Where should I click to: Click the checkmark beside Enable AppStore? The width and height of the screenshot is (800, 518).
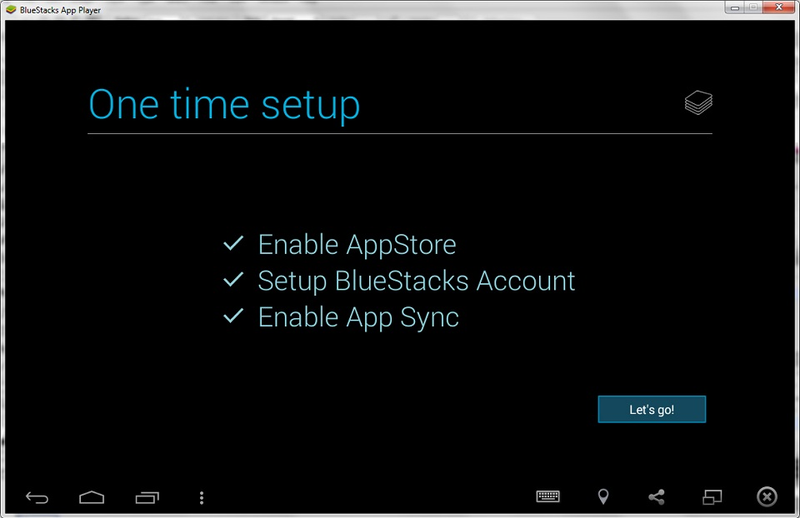pyautogui.click(x=233, y=243)
